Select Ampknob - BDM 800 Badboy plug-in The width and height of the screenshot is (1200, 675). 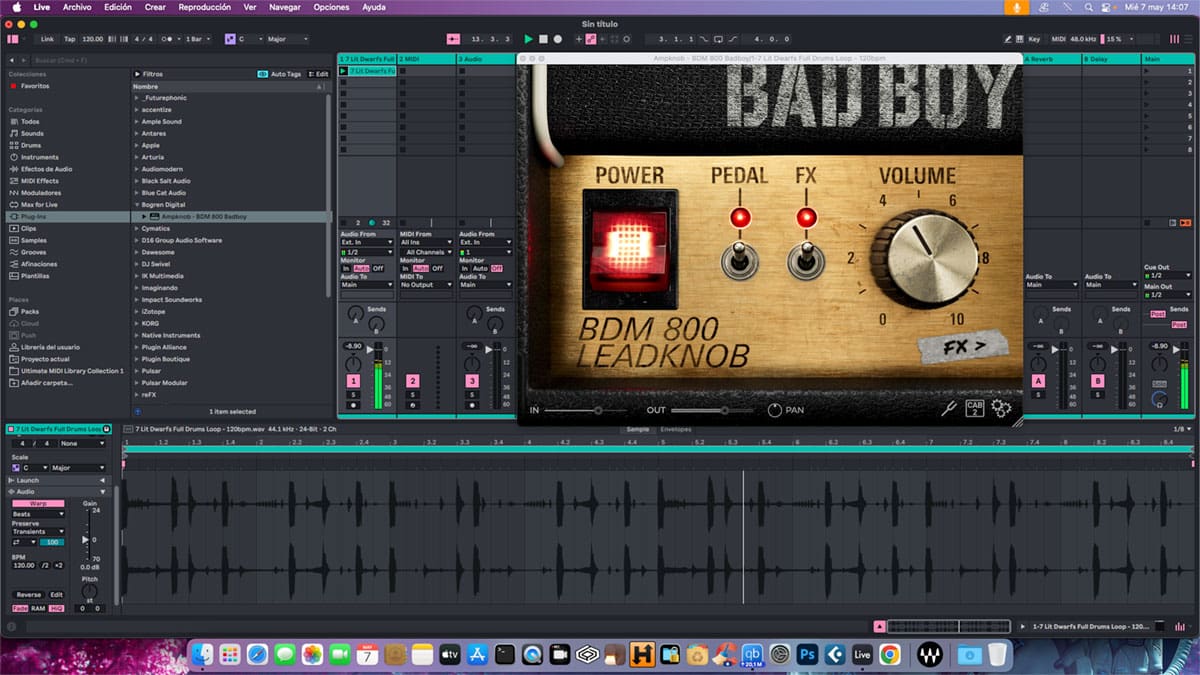[203, 216]
